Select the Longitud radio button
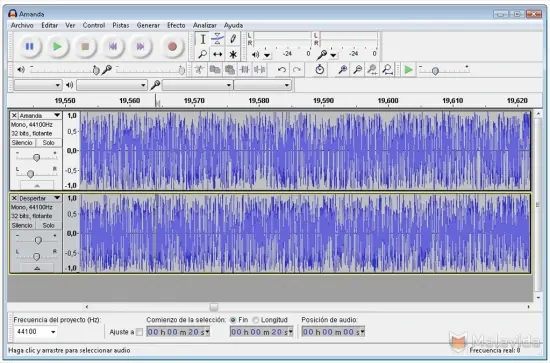The height and width of the screenshot is (363, 550). point(255,320)
